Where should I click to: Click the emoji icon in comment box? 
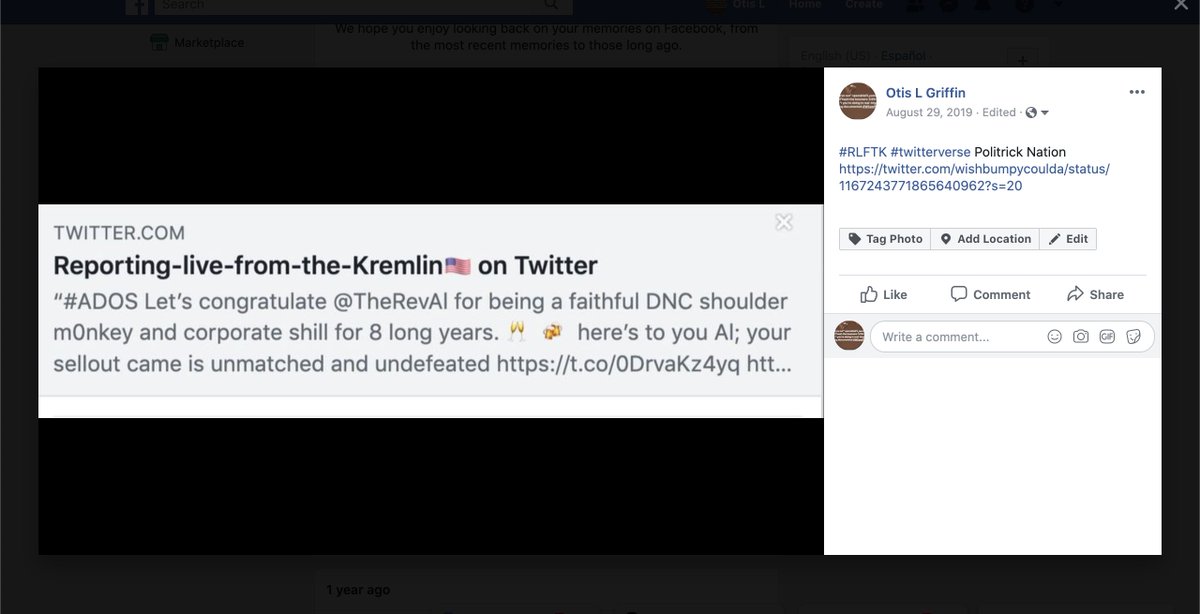point(1054,337)
